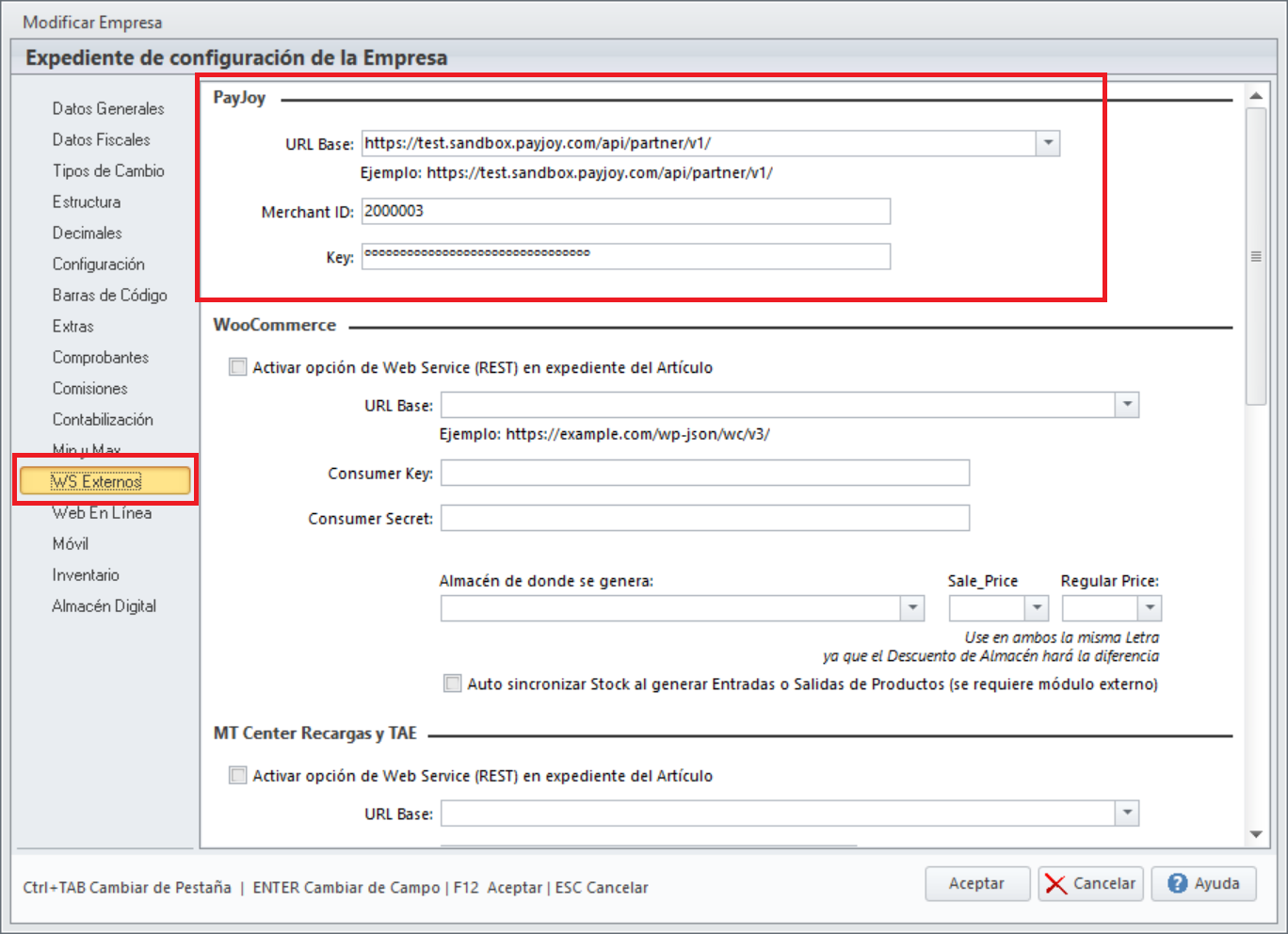Expand the PayJoy URL Base dropdown
This screenshot has height=934, width=1288.
coord(1048,143)
